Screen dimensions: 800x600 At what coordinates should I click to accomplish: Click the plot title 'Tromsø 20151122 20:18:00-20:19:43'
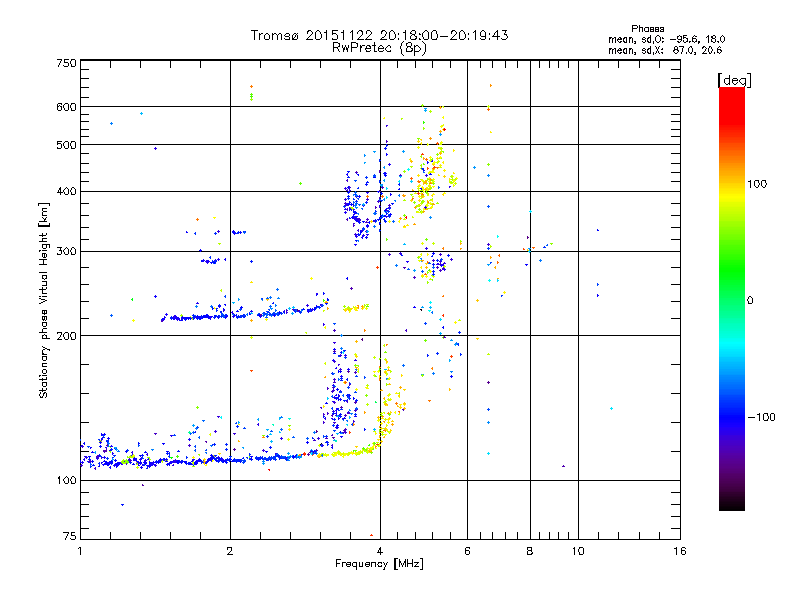[379, 35]
